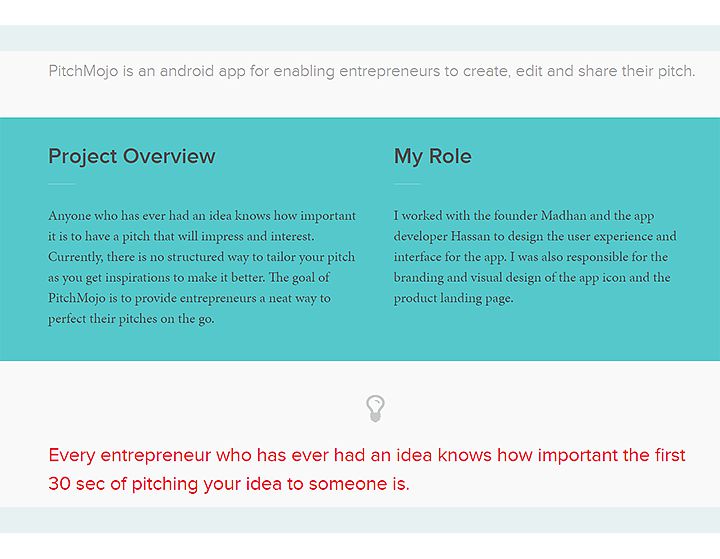Click the line starting "Currently, there is no structured"

(x=201, y=257)
